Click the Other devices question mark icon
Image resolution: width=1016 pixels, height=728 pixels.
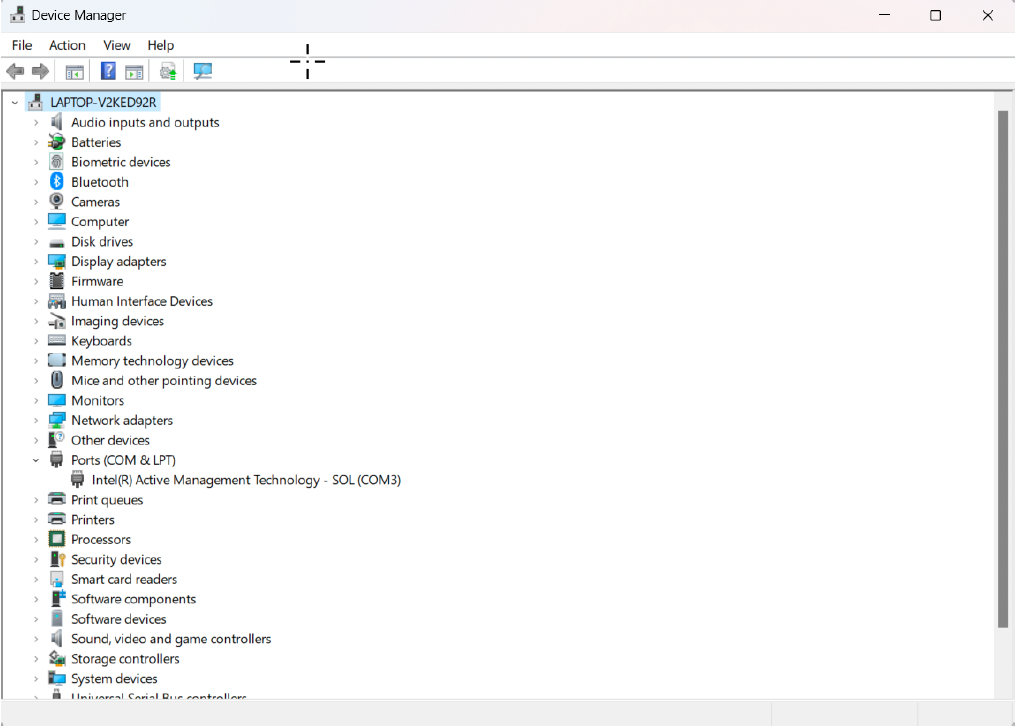click(x=57, y=440)
